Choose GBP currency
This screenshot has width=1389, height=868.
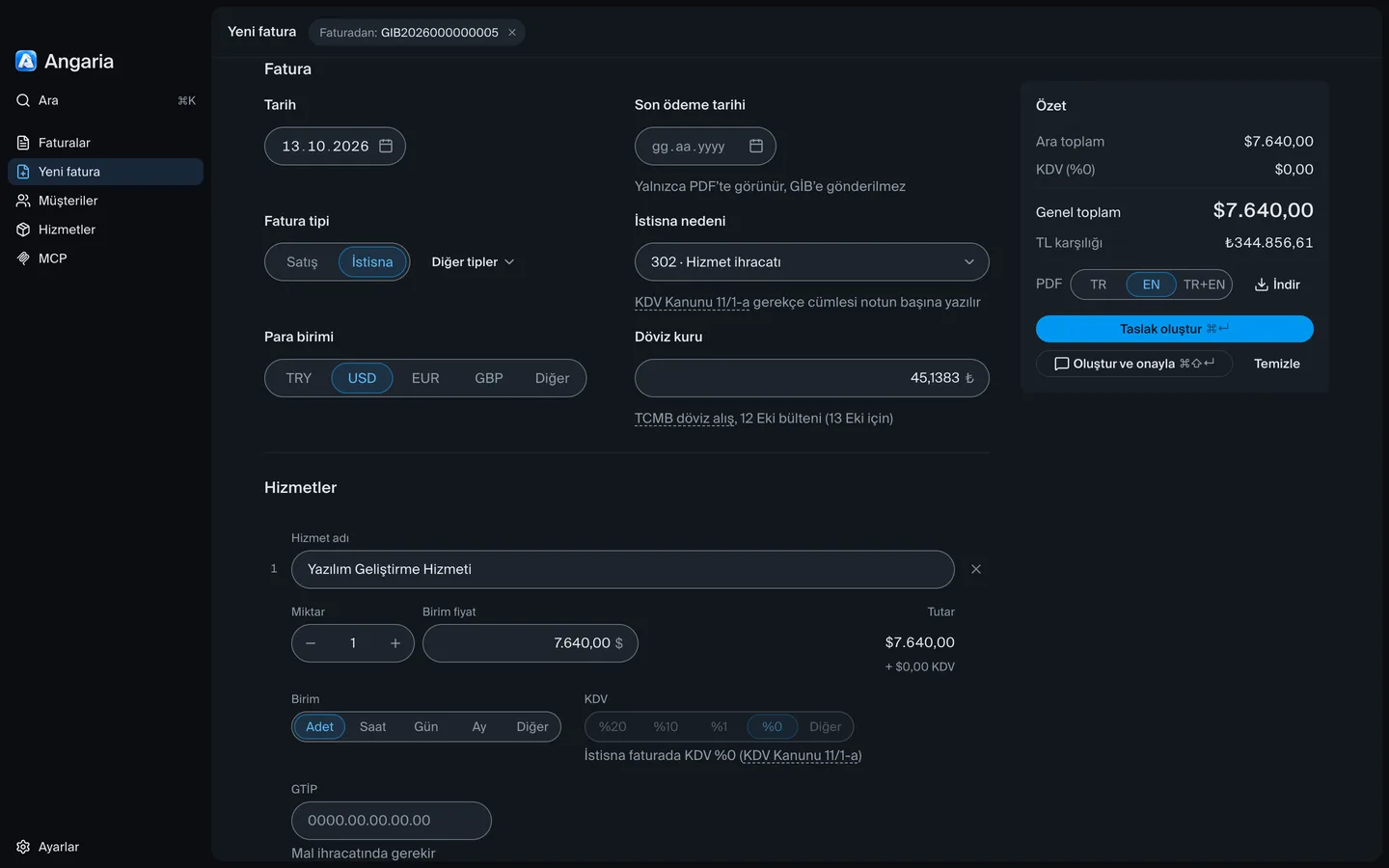(489, 378)
